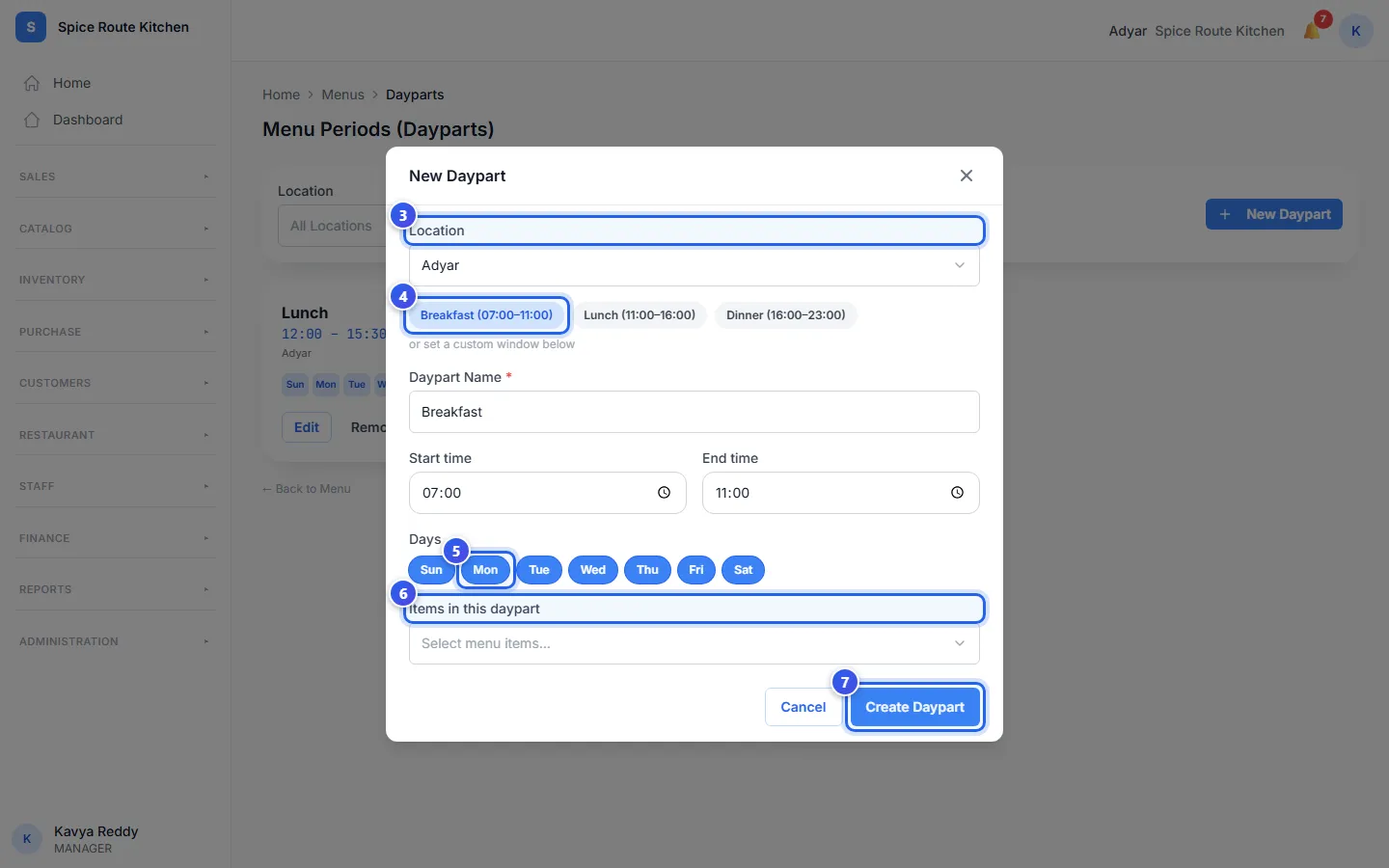
Task: Toggle the Wed day chip in dialog
Action: click(x=593, y=570)
